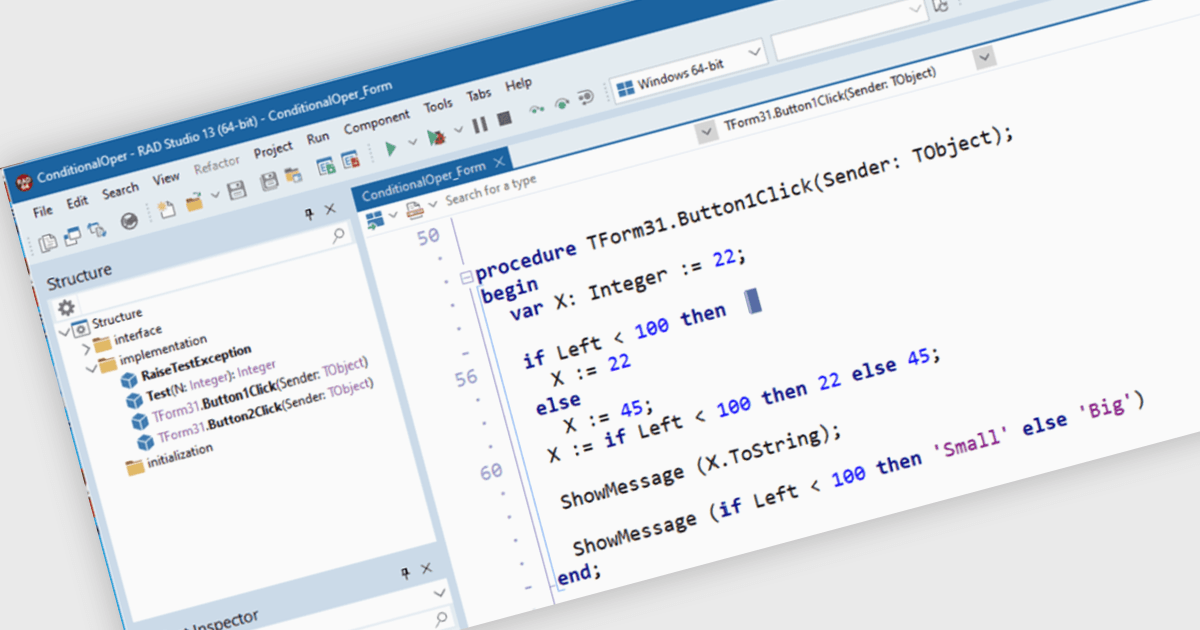This screenshot has width=1200, height=630.
Task: Start Run with Debugging bug icon
Action: (x=436, y=136)
